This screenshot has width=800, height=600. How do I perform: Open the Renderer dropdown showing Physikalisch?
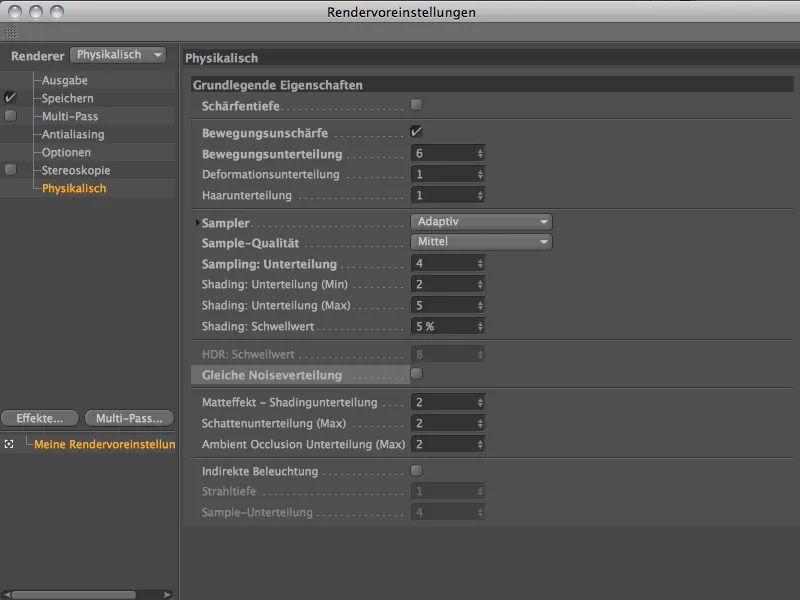point(119,55)
